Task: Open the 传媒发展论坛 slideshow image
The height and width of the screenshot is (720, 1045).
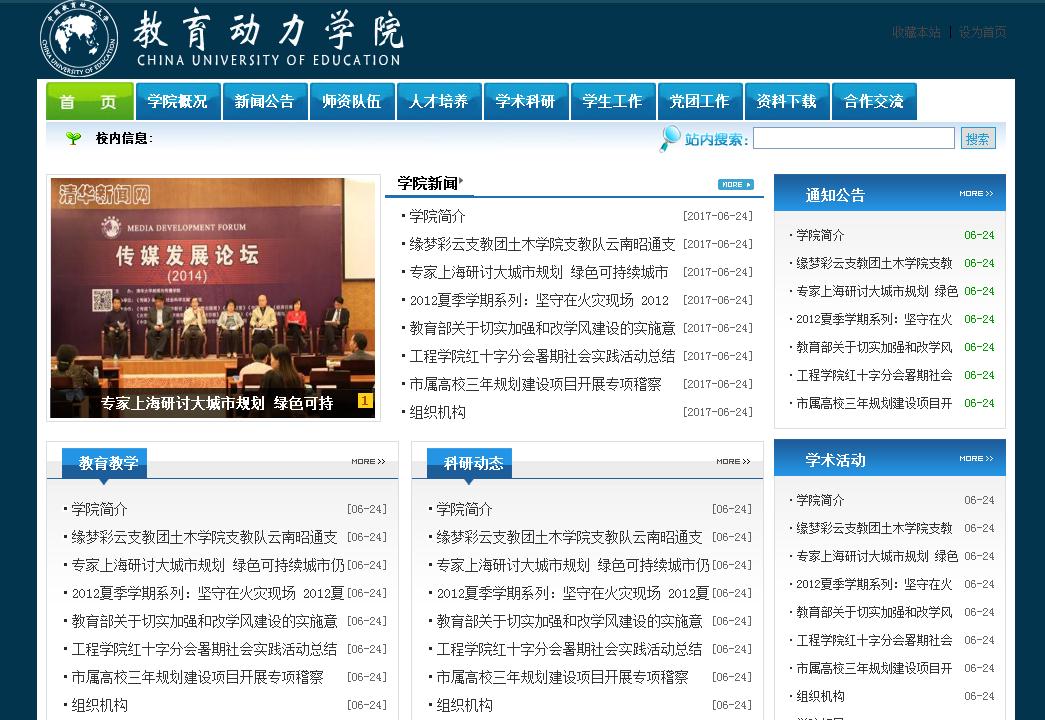Action: pos(212,285)
